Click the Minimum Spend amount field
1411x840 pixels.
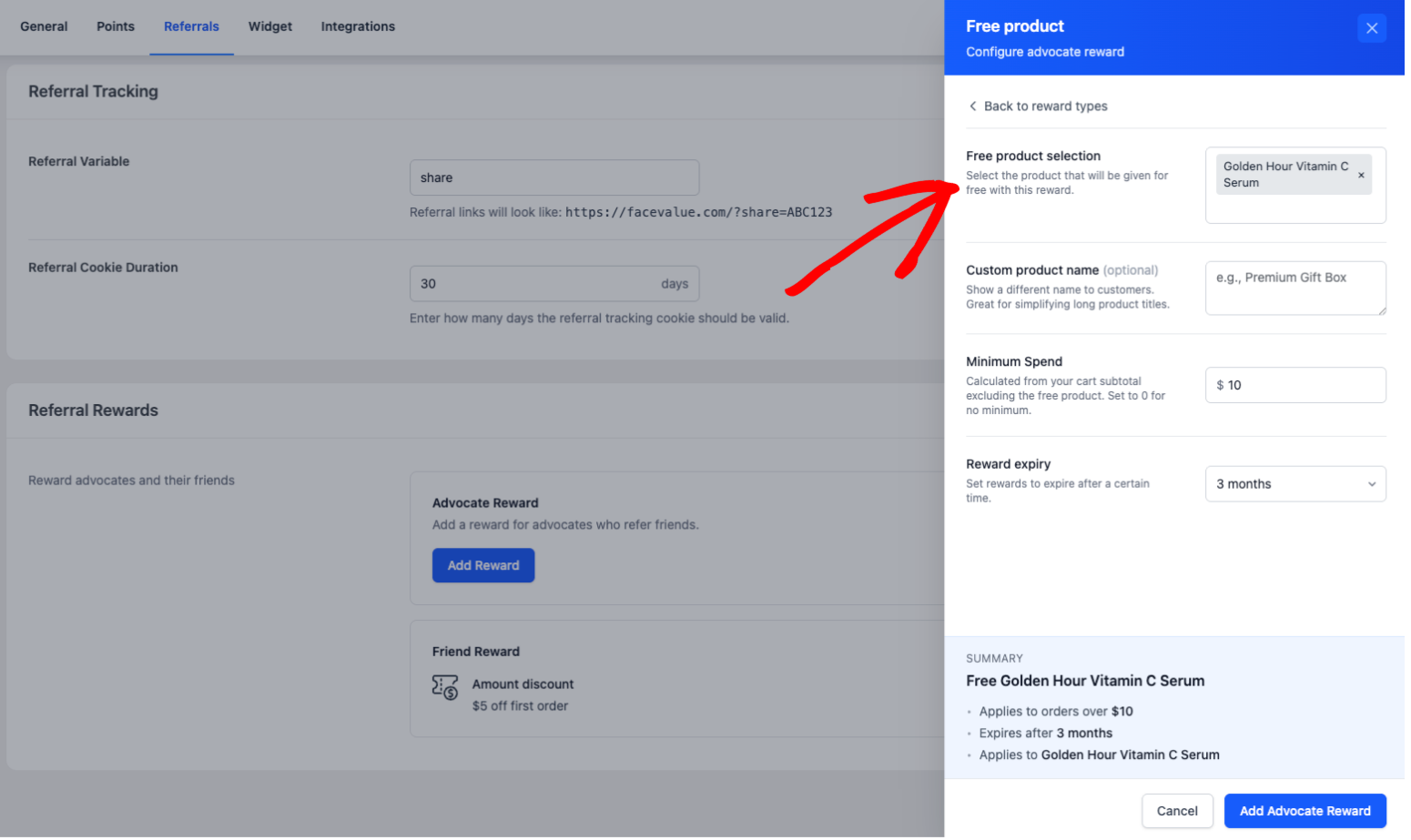click(x=1302, y=385)
